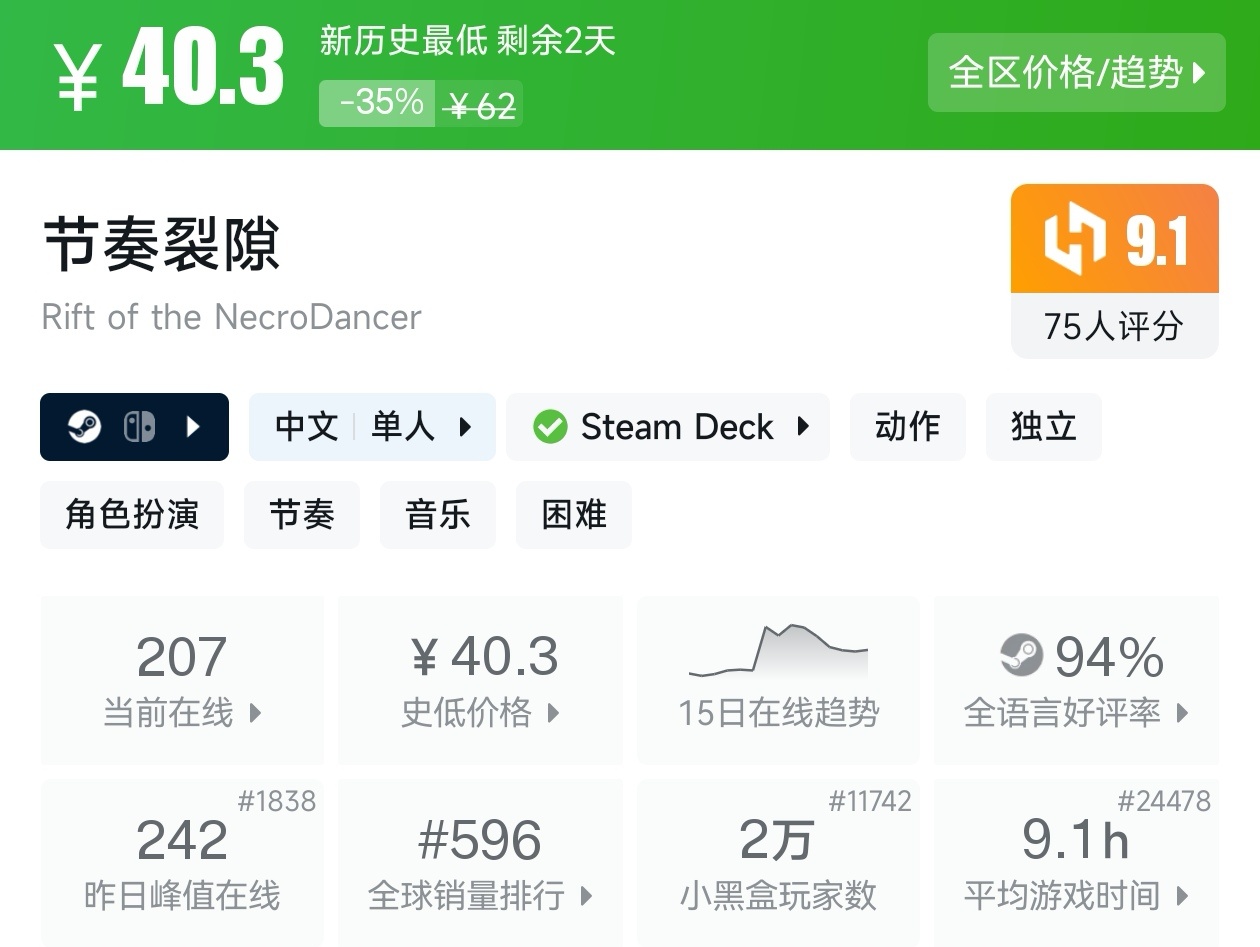
Task: Click the Xiaoheihe logo on score badge
Action: pos(1074,239)
